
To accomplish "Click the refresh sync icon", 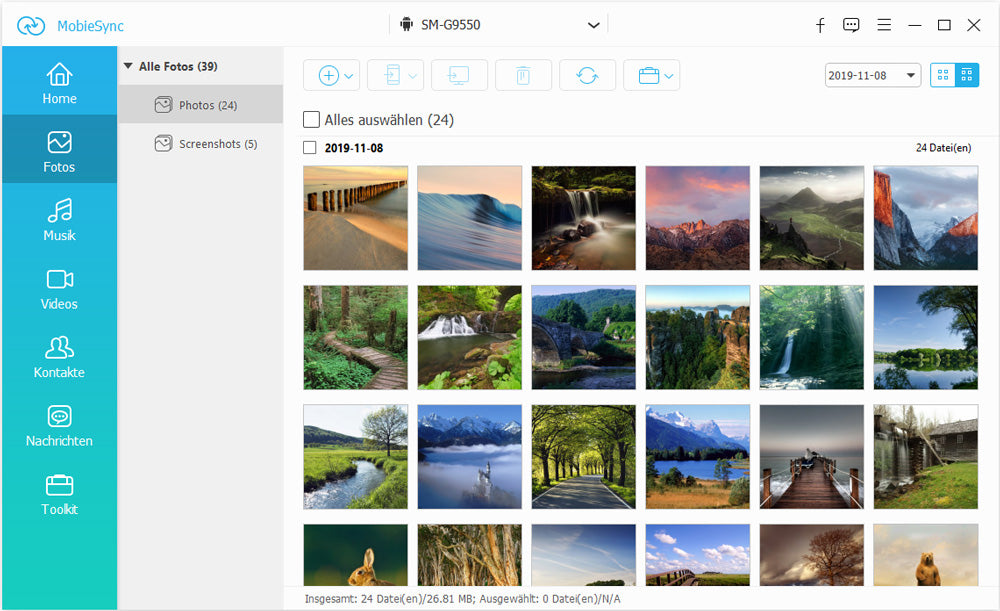I will tap(587, 76).
